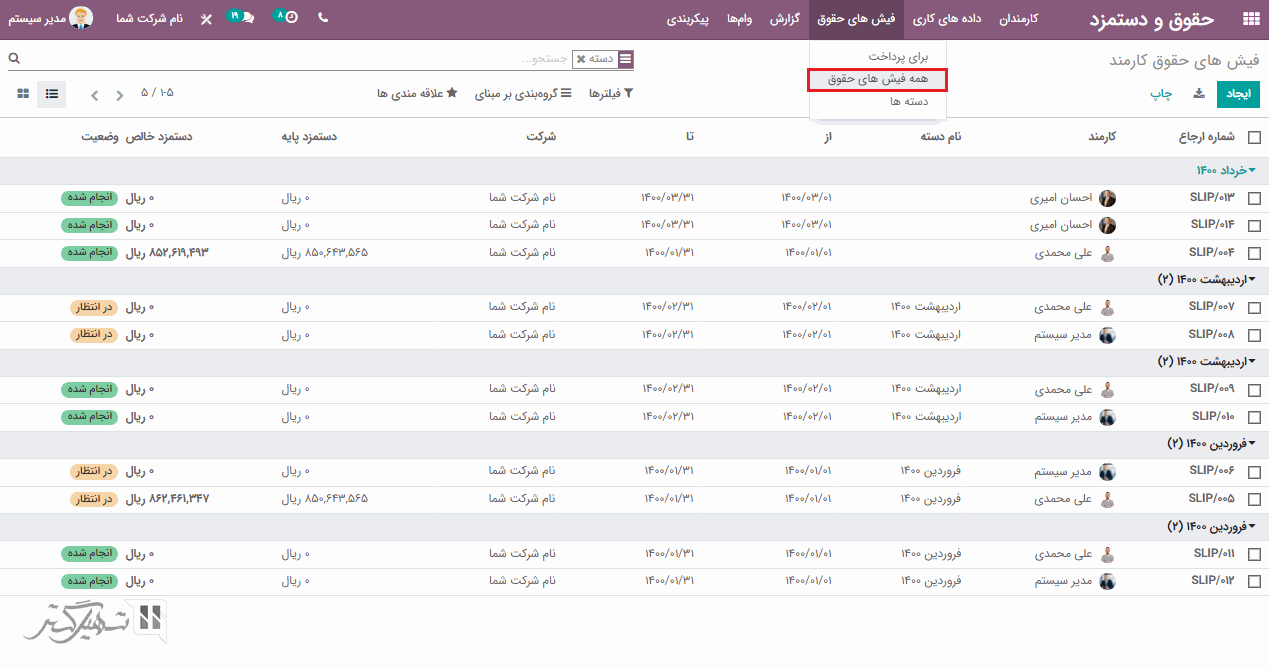
Task: Open the گروه‌بندی بر مبنای dropdown
Action: [x=522, y=94]
